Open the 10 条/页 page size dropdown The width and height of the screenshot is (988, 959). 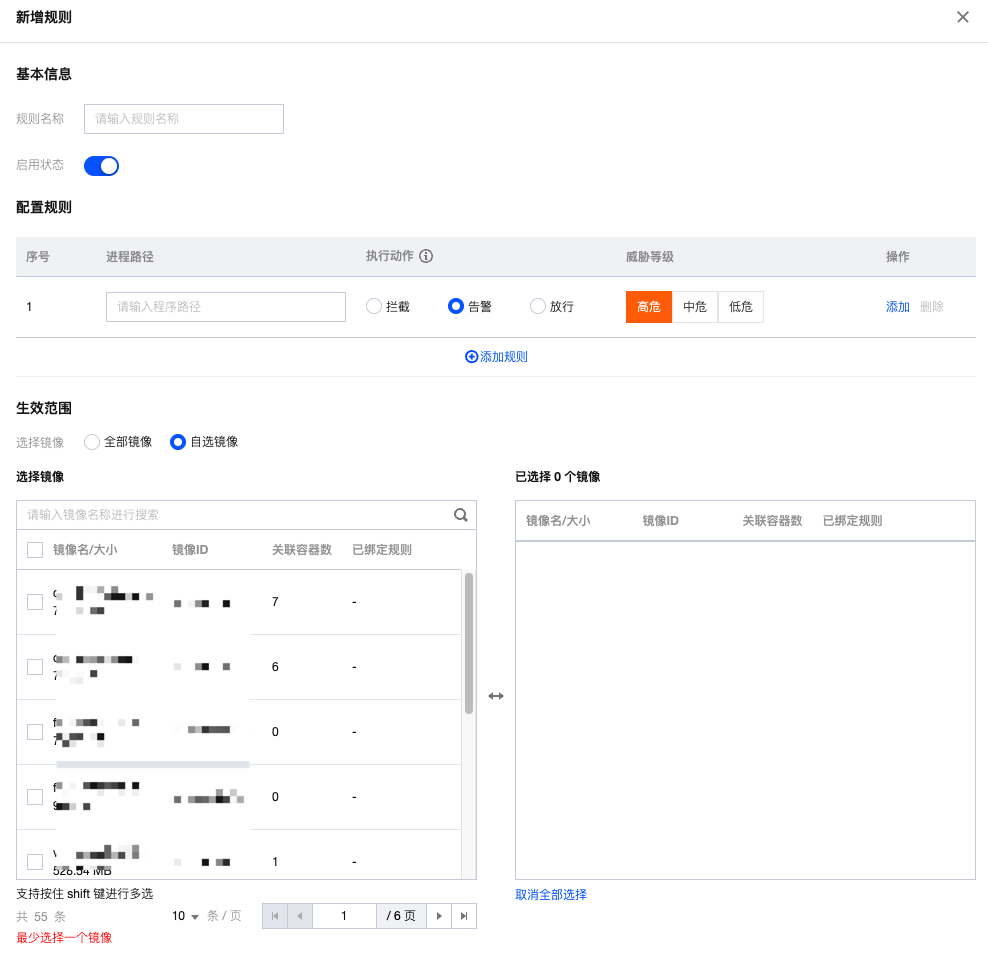(184, 916)
